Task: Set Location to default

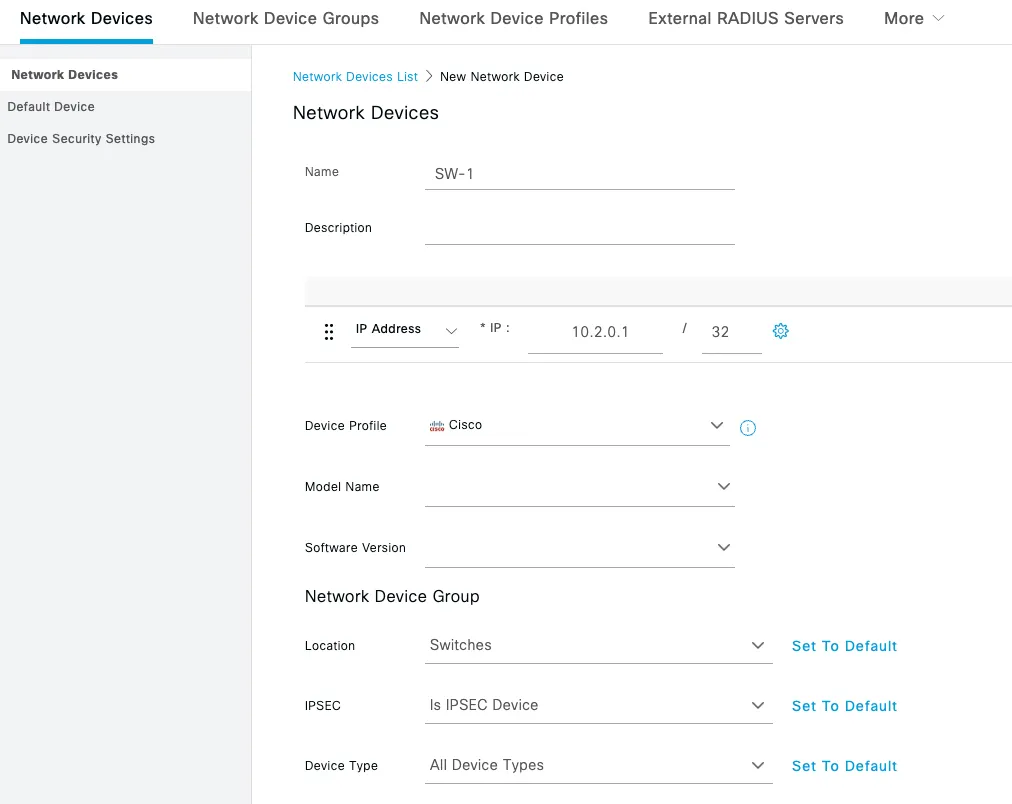Action: pos(843,646)
